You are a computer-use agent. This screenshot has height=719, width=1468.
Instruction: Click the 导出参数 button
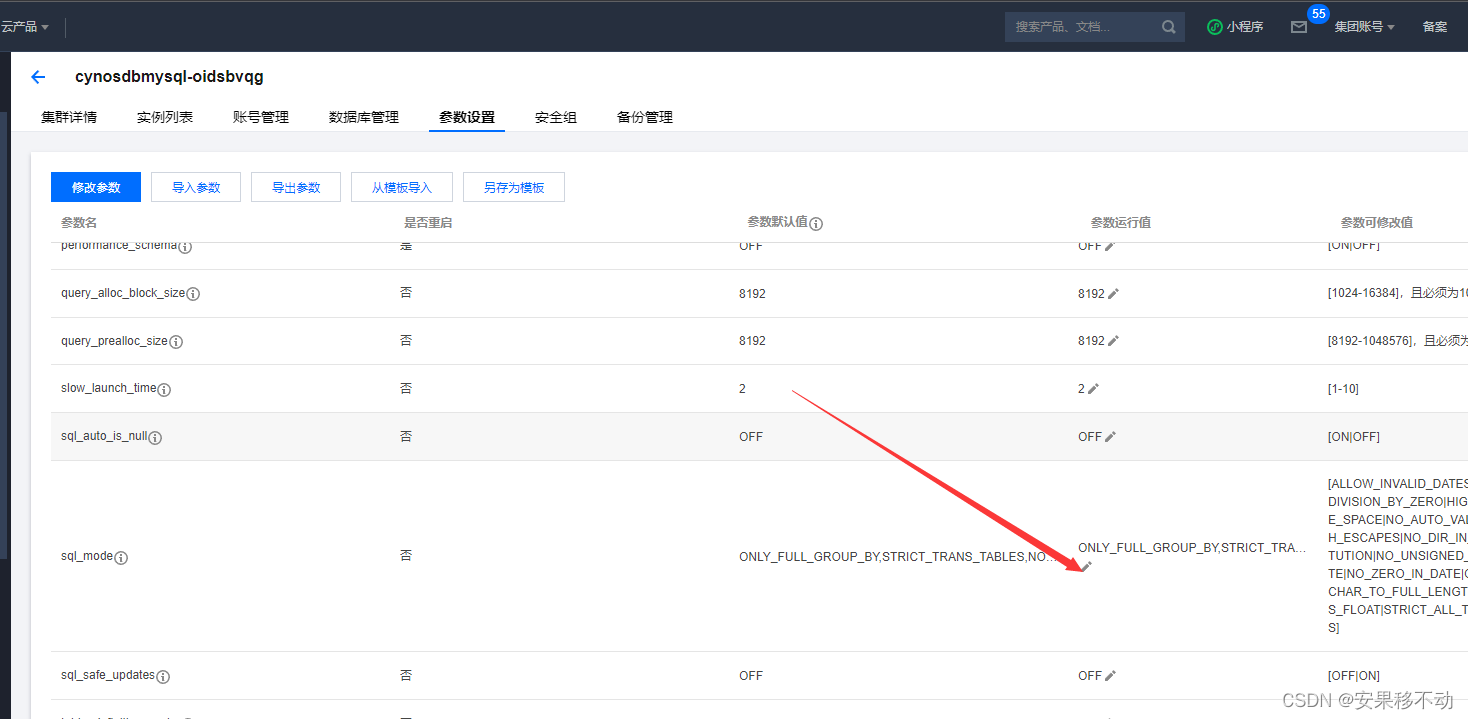295,187
